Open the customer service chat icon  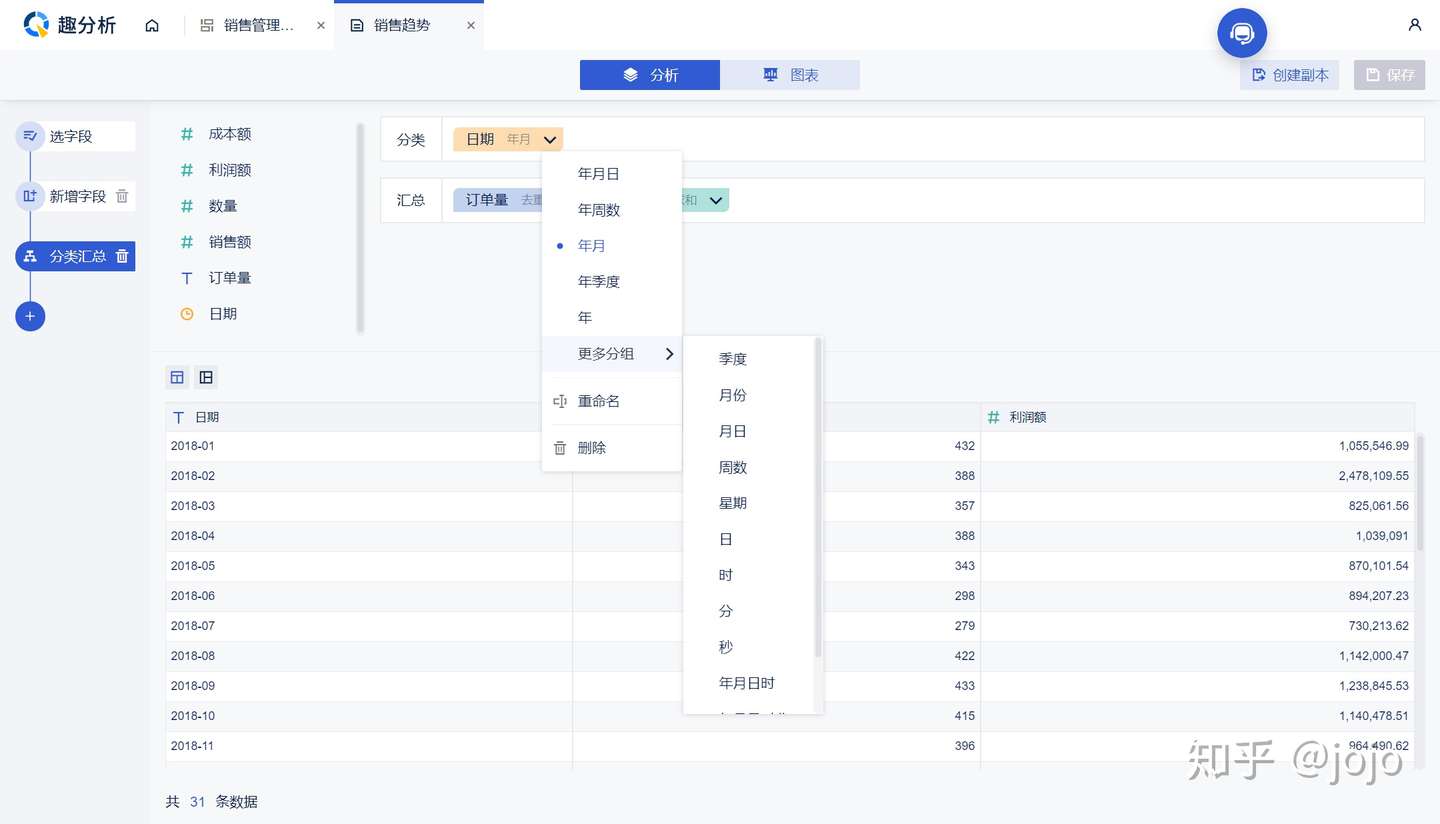coord(1242,33)
